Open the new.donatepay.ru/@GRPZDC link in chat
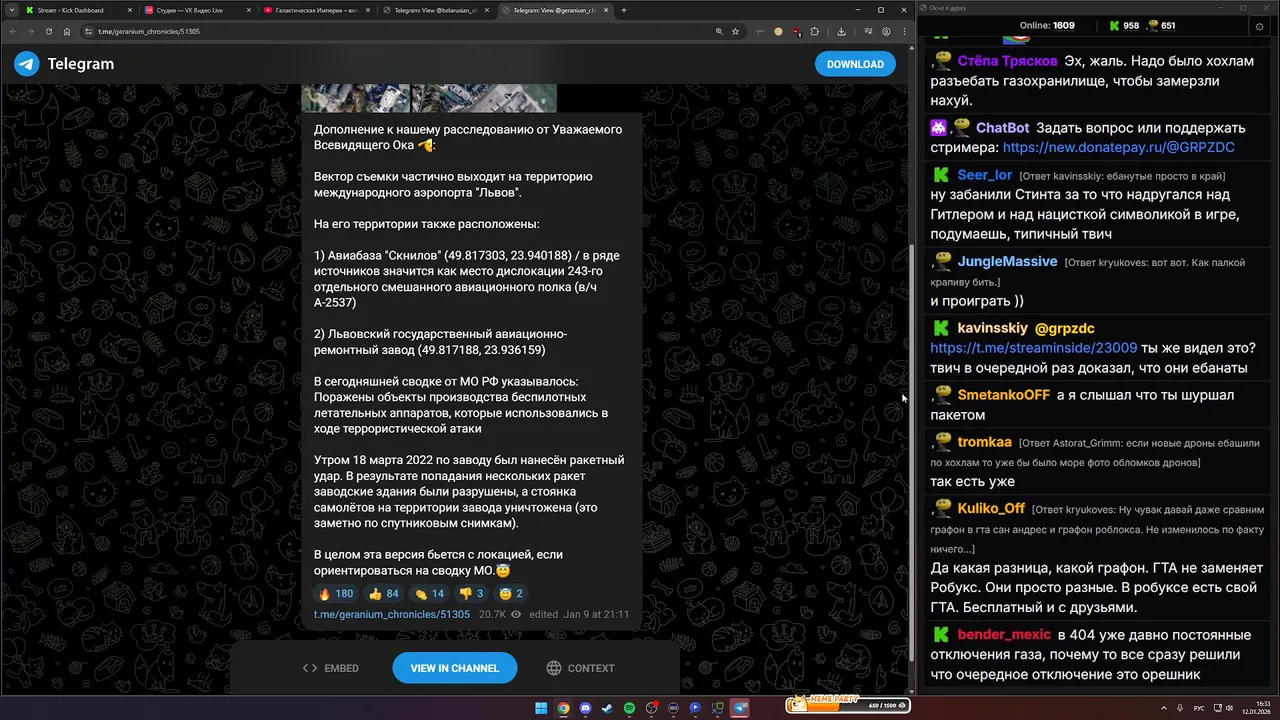This screenshot has width=1280, height=720. click(1118, 147)
